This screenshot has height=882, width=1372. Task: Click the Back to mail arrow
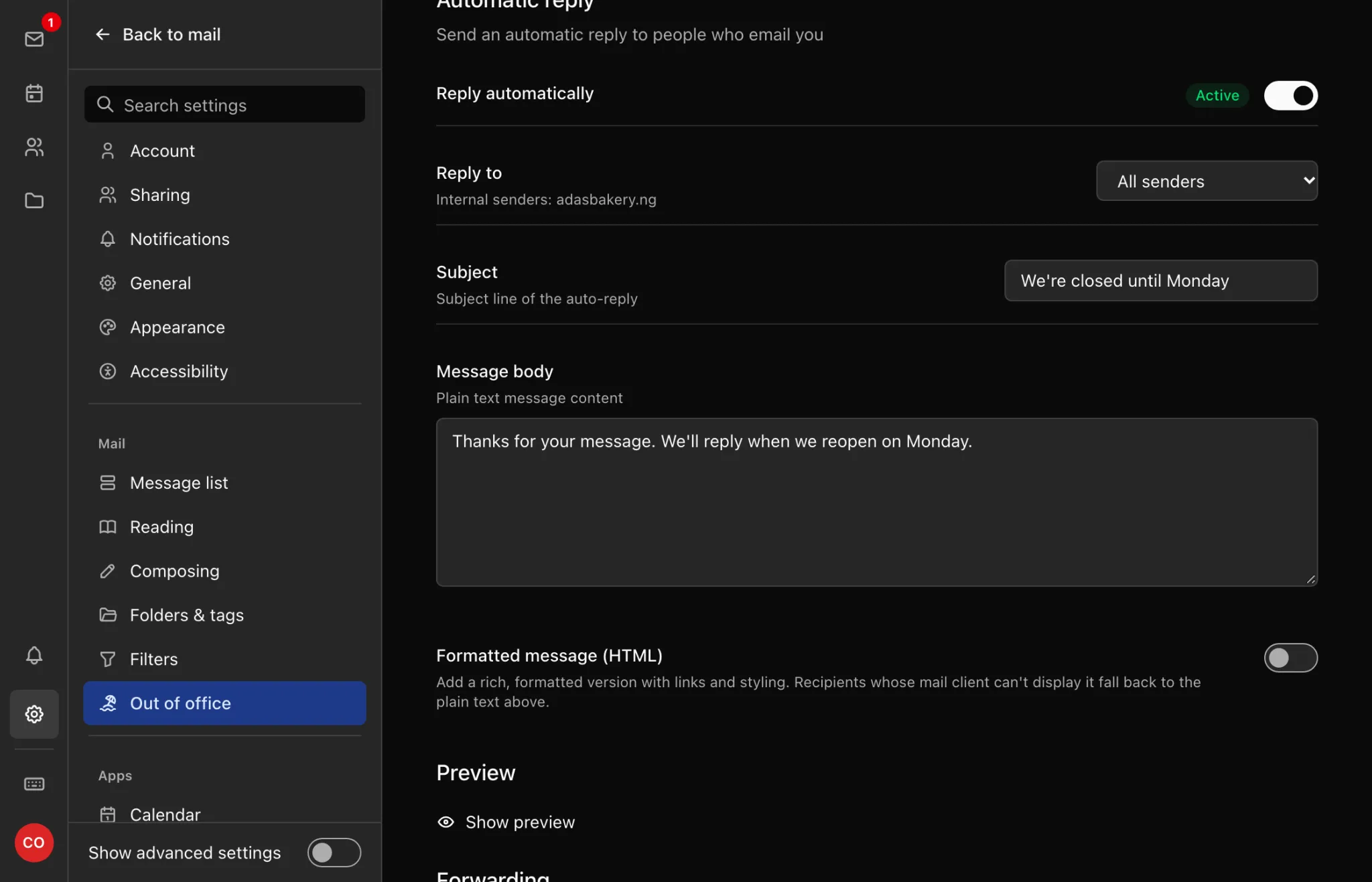pyautogui.click(x=102, y=34)
